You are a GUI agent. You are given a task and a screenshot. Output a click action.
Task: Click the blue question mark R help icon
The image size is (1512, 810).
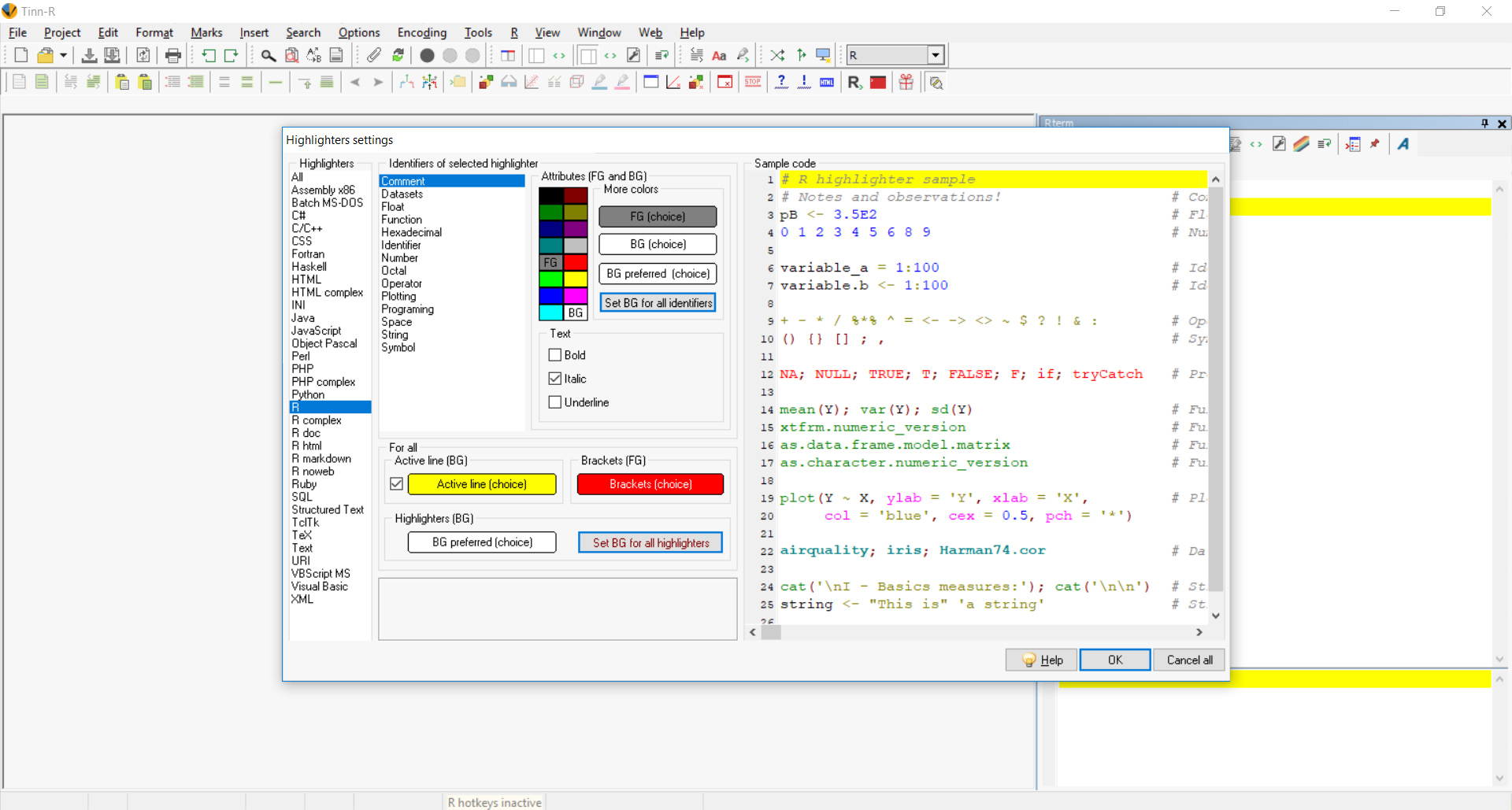781,82
